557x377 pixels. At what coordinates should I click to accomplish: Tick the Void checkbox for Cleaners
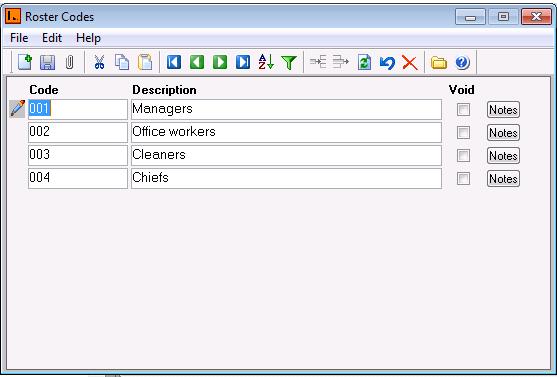463,155
